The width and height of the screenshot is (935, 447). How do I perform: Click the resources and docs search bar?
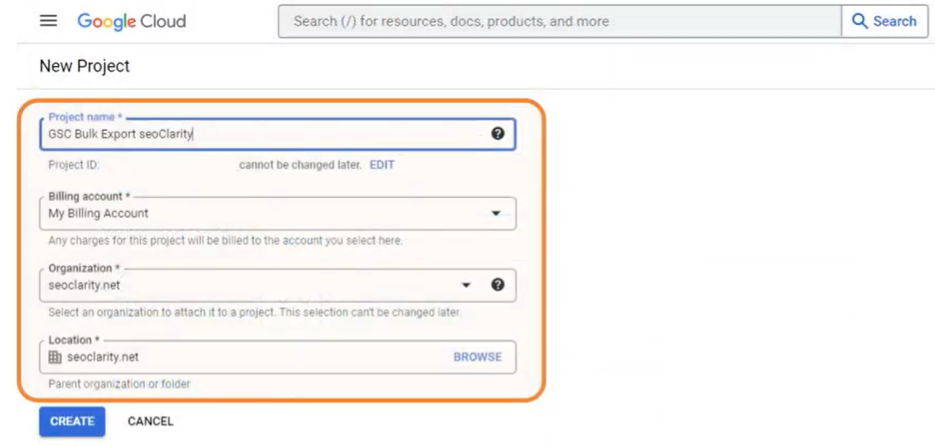pos(560,21)
